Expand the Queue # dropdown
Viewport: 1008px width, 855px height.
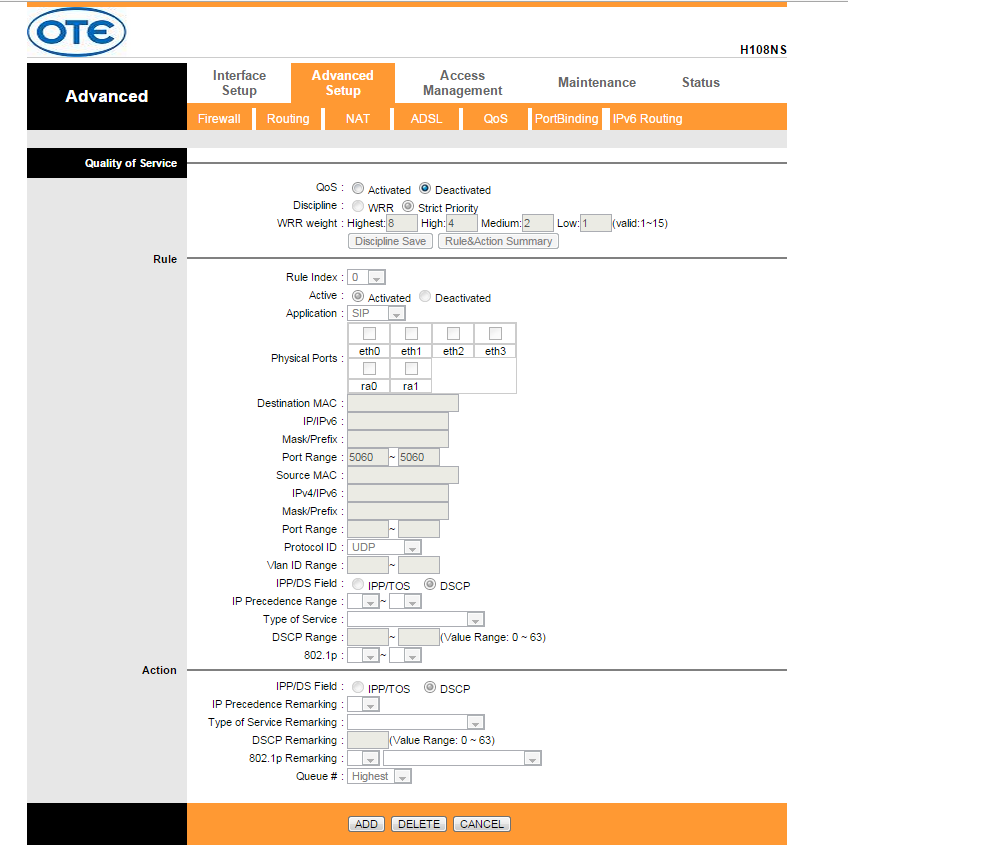[x=379, y=776]
